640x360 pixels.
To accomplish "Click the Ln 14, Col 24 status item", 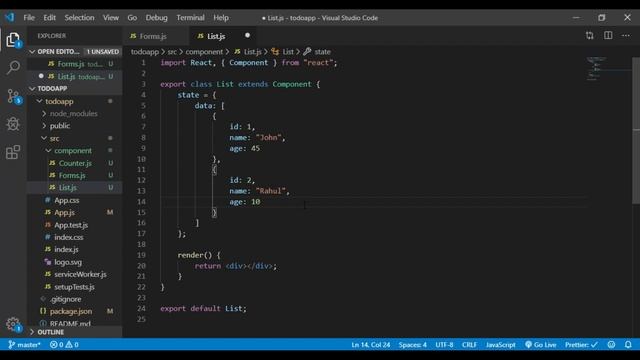I will pos(371,344).
